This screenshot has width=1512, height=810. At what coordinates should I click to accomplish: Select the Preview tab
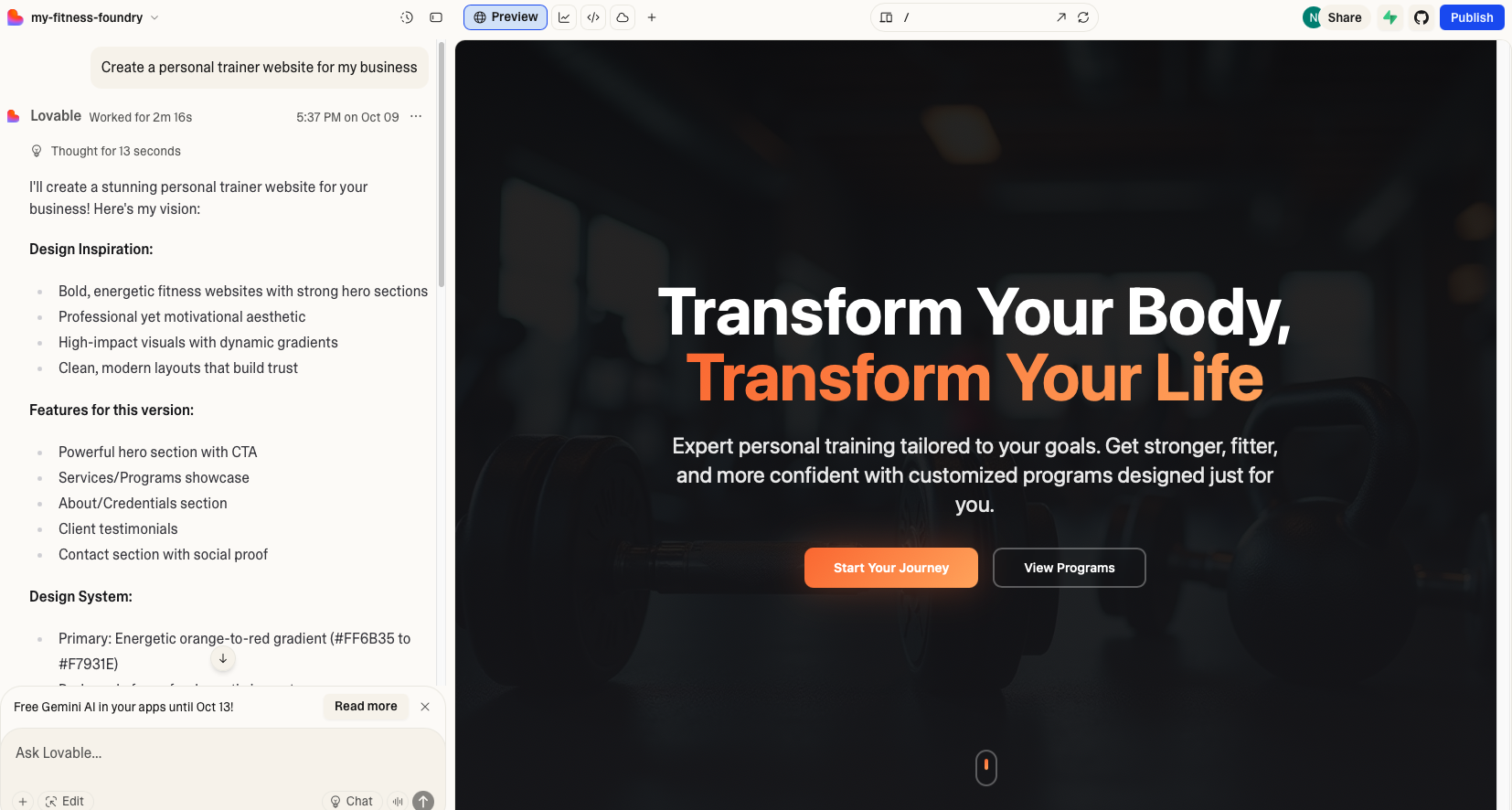tap(506, 17)
